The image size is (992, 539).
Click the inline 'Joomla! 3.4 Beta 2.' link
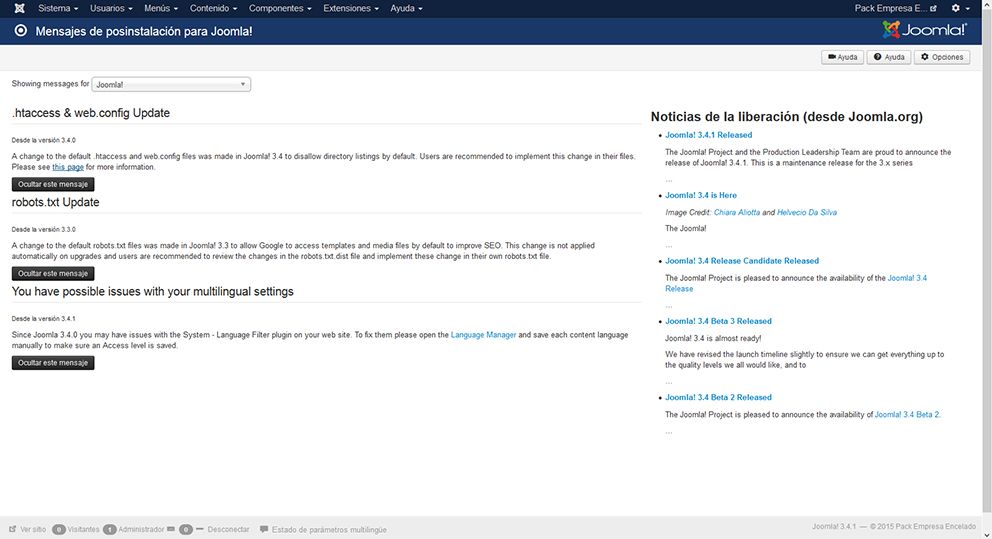click(x=908, y=414)
